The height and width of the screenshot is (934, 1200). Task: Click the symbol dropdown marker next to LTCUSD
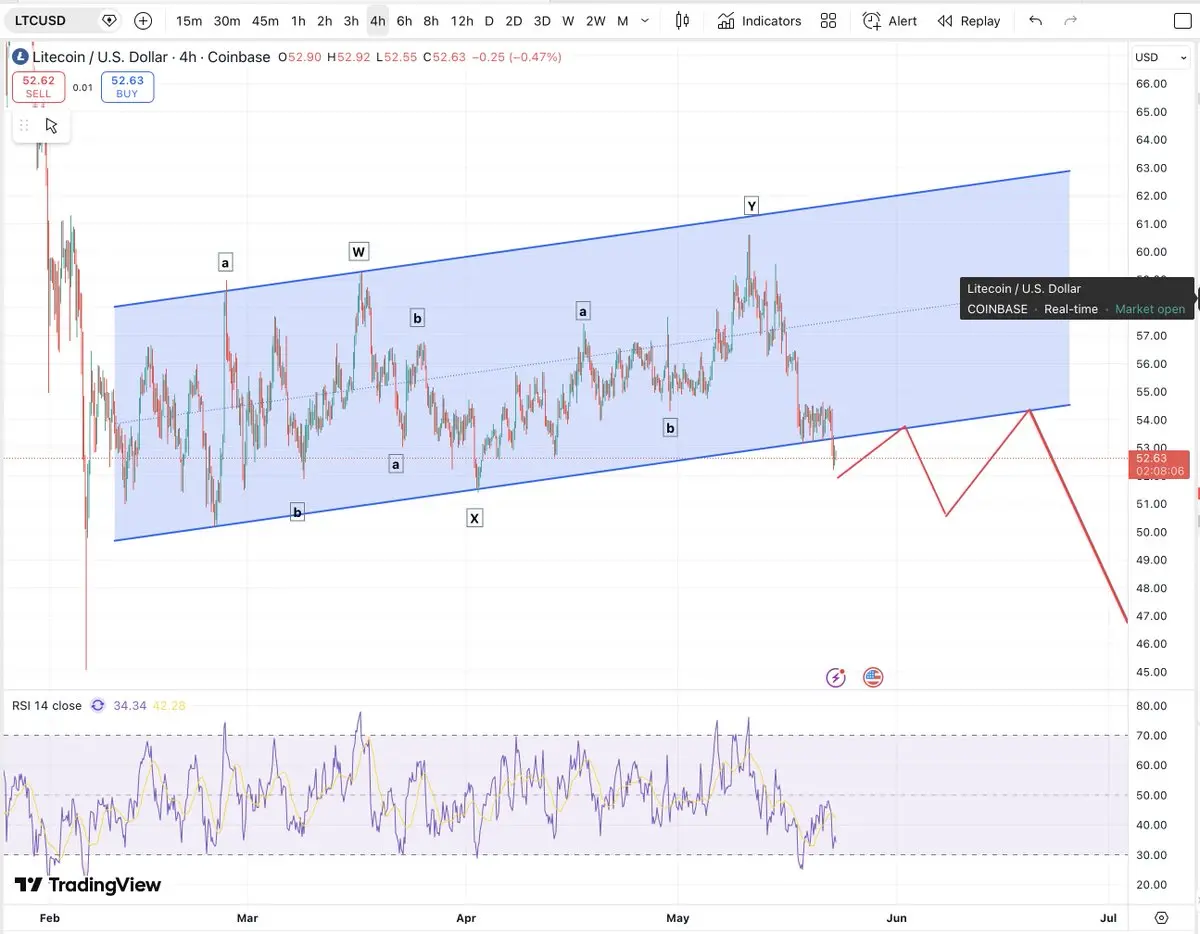(x=109, y=20)
